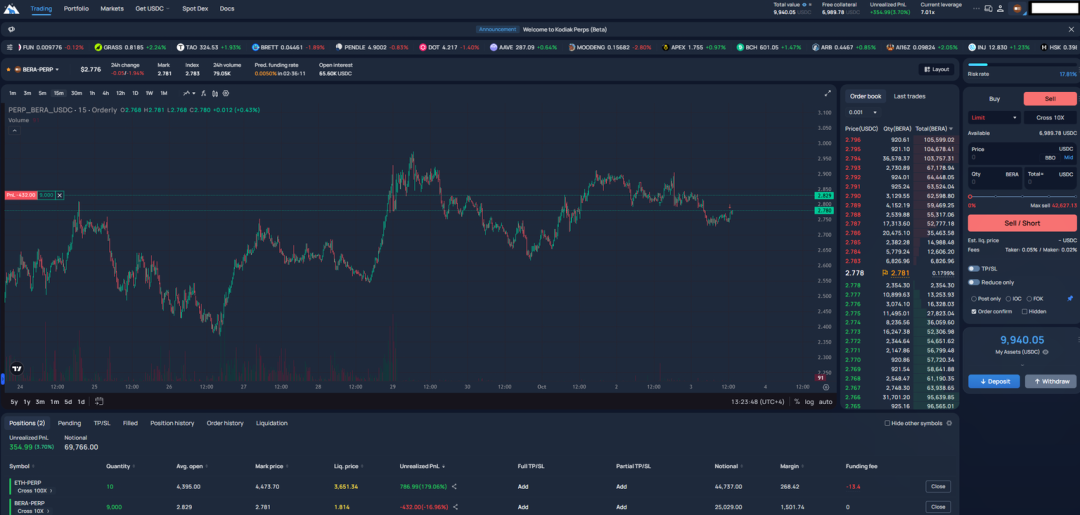Switch to the Last trades tab
The image size is (1080, 515).
pos(909,96)
